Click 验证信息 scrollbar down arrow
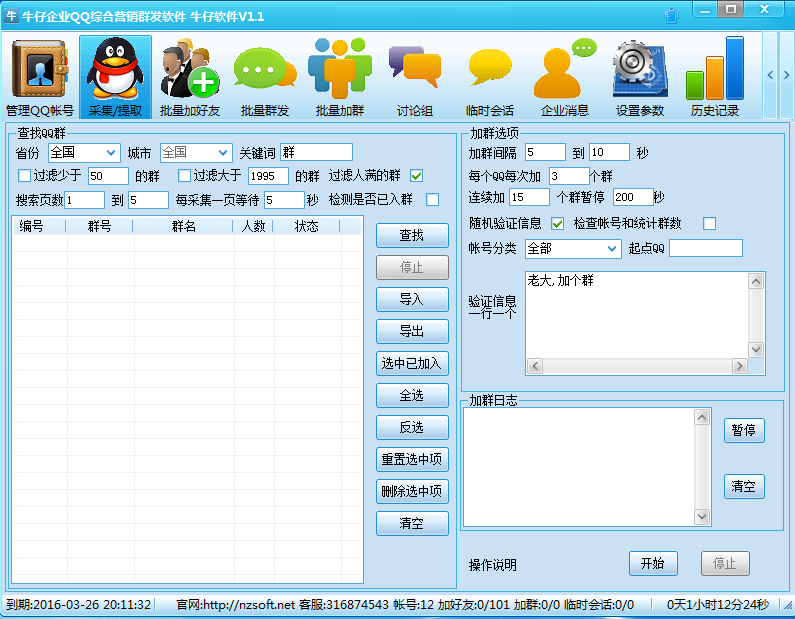795x619 pixels. (x=756, y=349)
